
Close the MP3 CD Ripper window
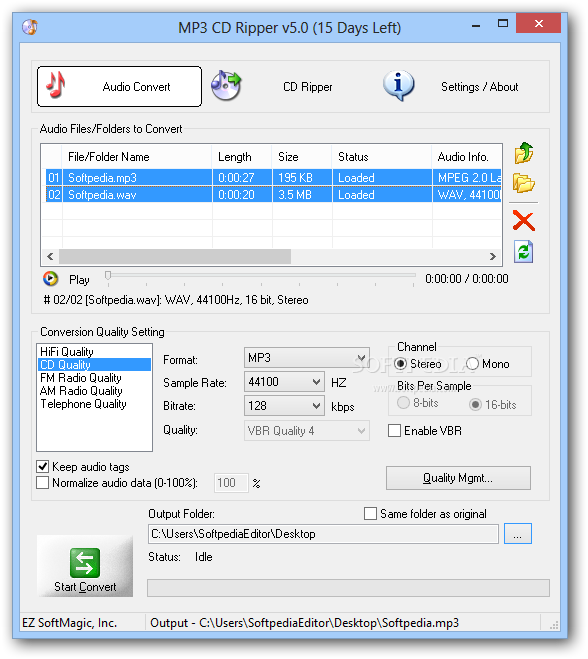[539, 24]
